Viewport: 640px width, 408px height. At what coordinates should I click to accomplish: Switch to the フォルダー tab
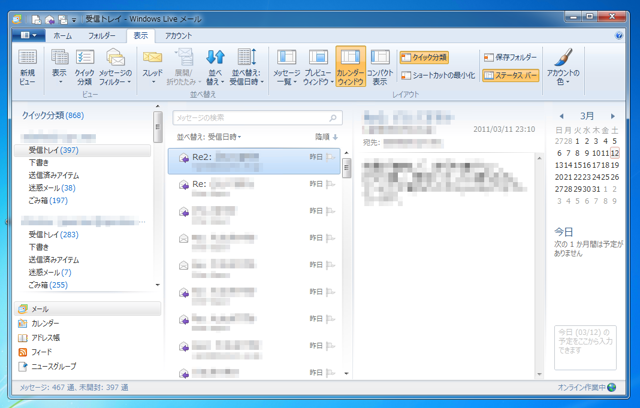click(x=102, y=36)
